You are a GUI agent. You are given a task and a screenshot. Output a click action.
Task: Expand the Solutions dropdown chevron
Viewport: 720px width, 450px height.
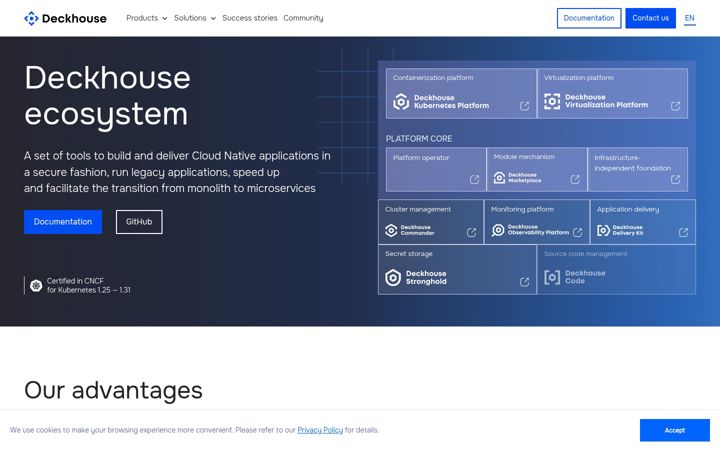point(213,19)
